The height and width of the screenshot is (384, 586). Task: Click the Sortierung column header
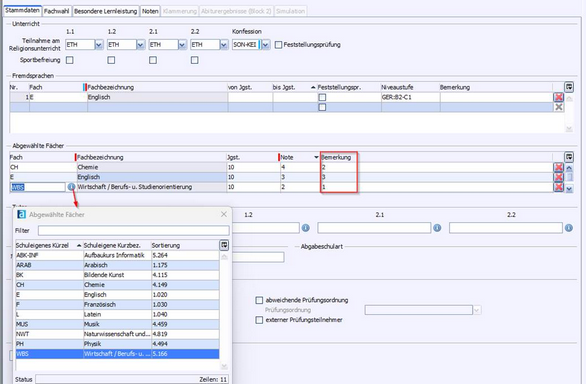click(185, 245)
